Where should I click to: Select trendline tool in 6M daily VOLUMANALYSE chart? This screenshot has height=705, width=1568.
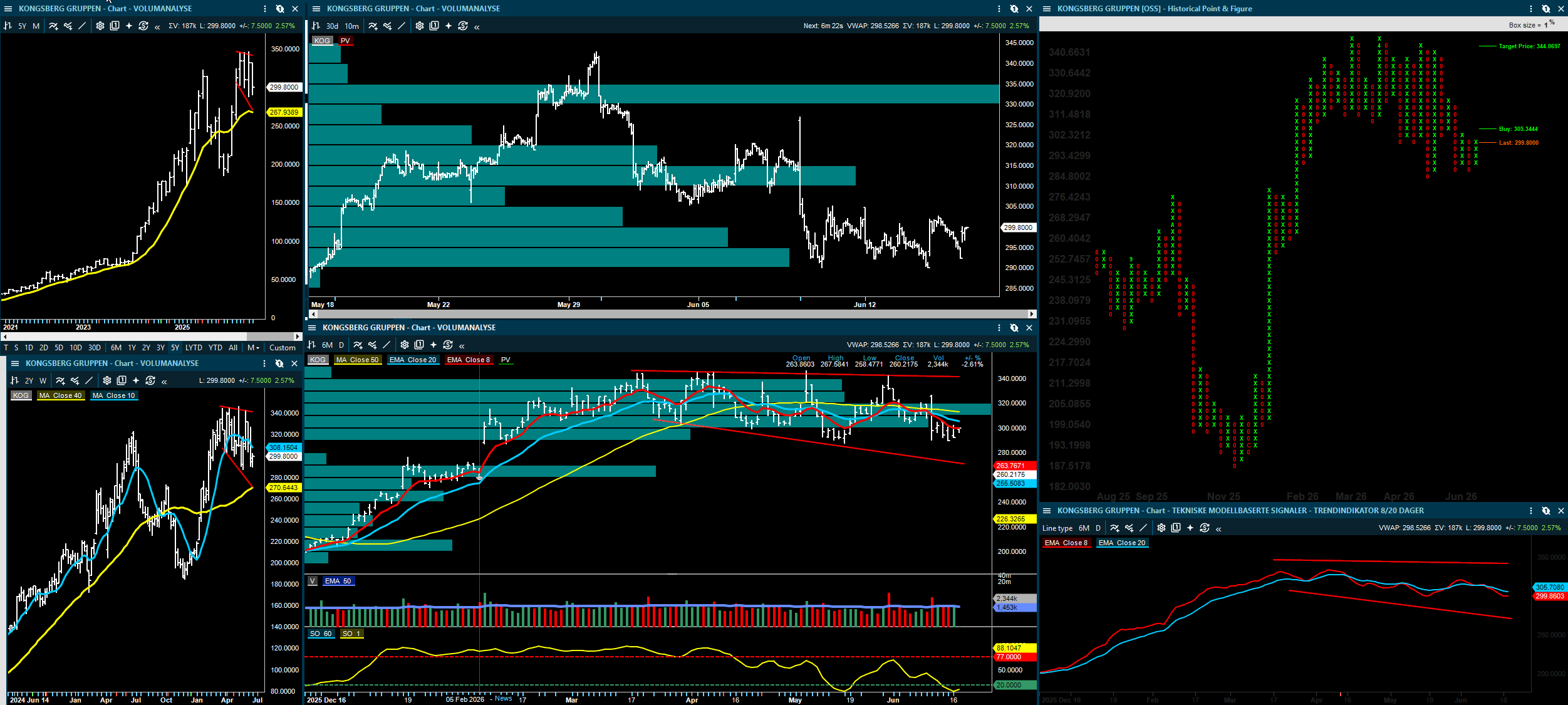pyautogui.click(x=387, y=345)
